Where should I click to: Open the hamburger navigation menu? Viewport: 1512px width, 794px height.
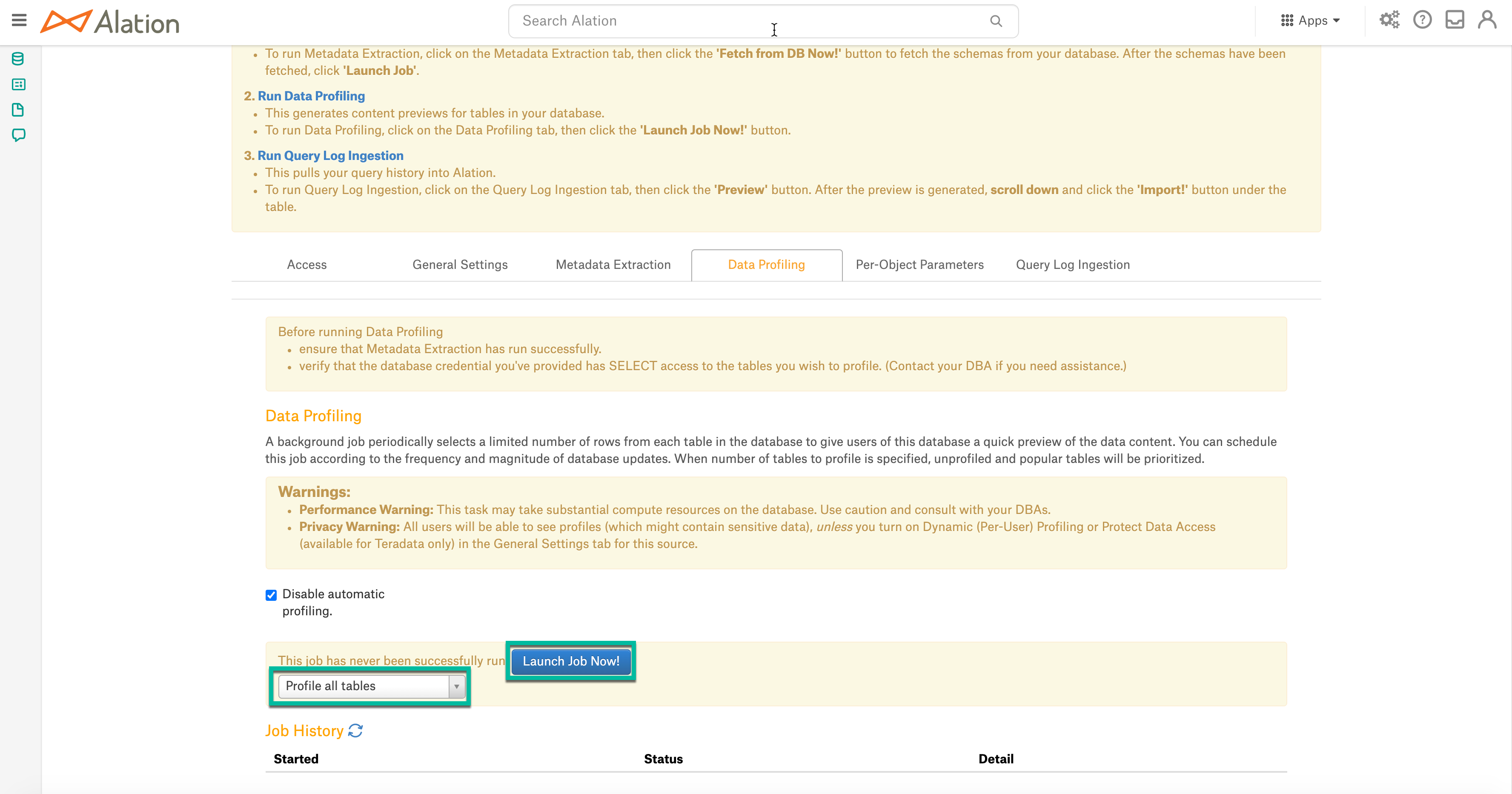coord(19,20)
